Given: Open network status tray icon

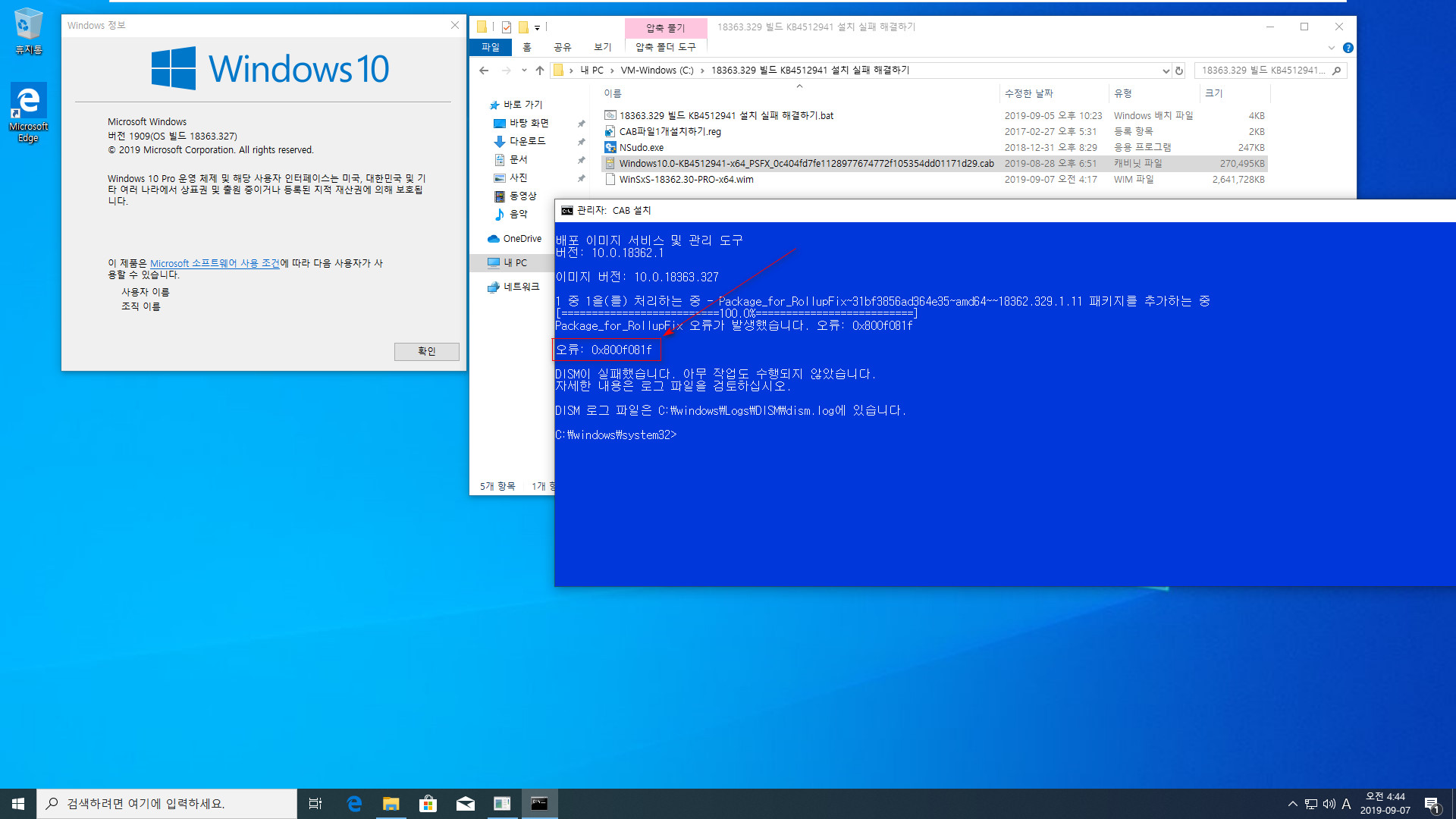Looking at the screenshot, I should (x=1311, y=804).
